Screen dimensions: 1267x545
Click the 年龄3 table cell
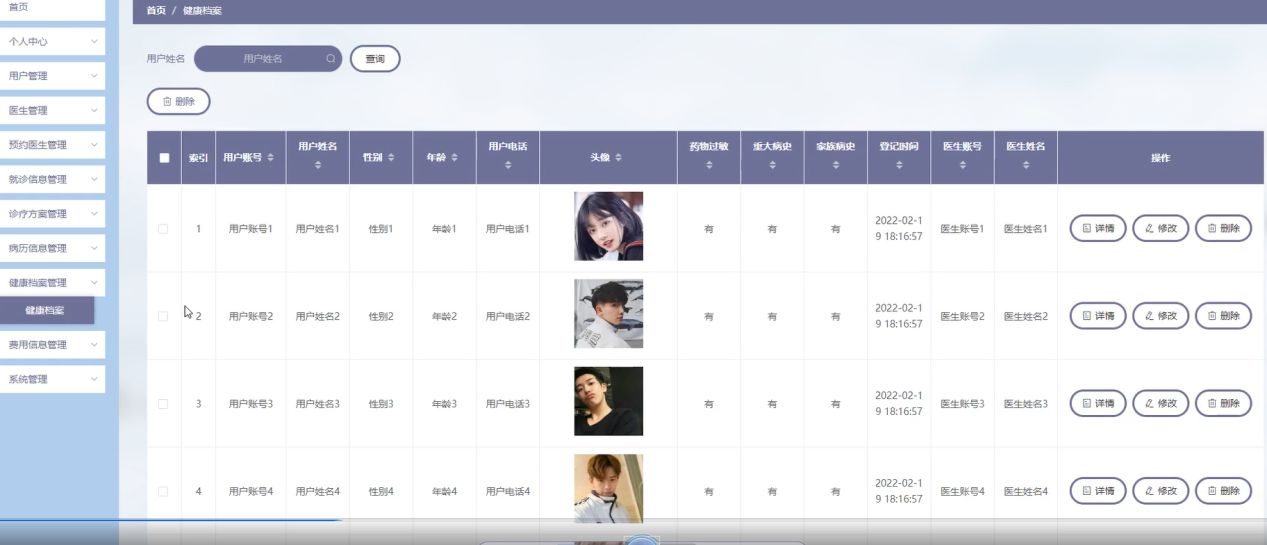coord(444,404)
